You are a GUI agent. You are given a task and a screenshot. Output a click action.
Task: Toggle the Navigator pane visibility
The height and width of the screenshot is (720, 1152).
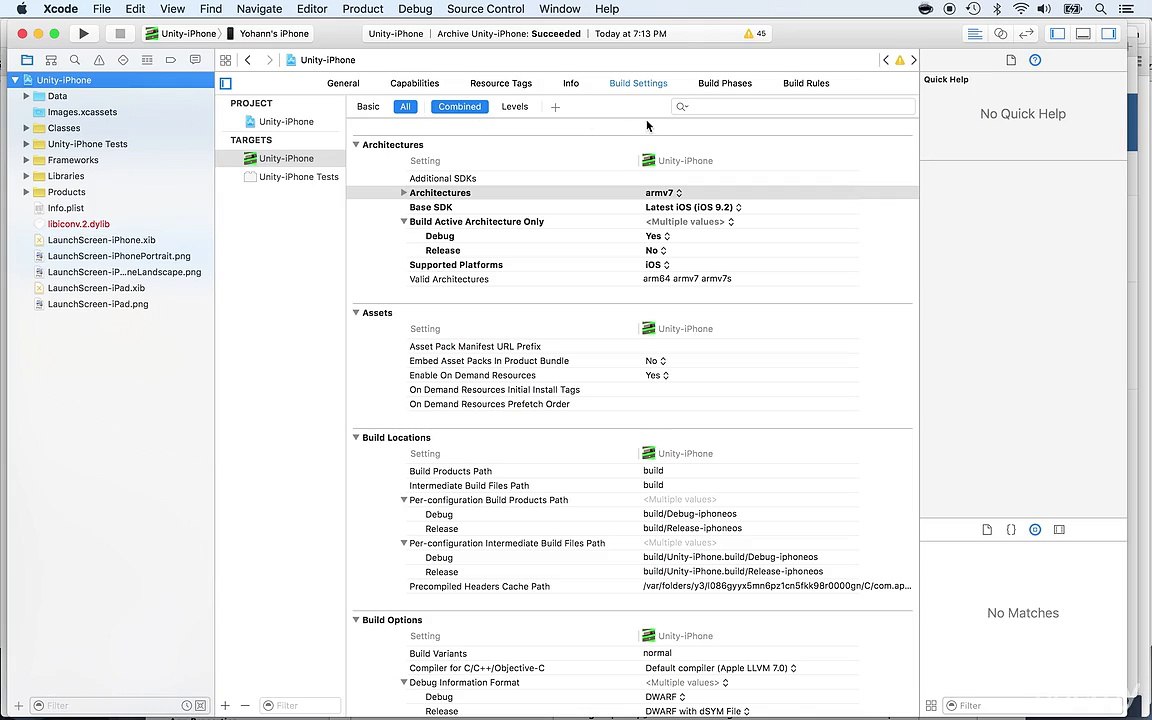coord(1057,33)
